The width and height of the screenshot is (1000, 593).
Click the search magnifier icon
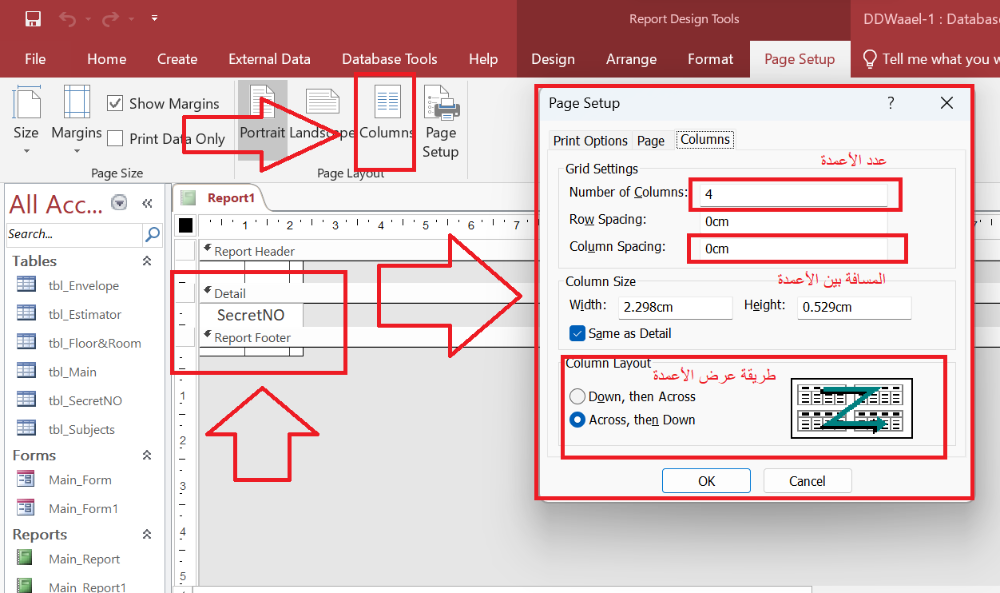152,234
